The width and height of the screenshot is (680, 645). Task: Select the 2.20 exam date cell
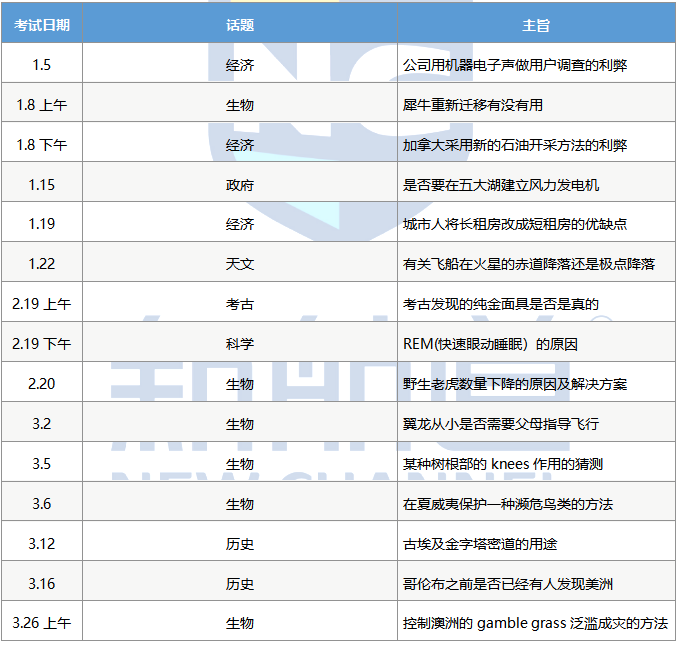pos(42,384)
